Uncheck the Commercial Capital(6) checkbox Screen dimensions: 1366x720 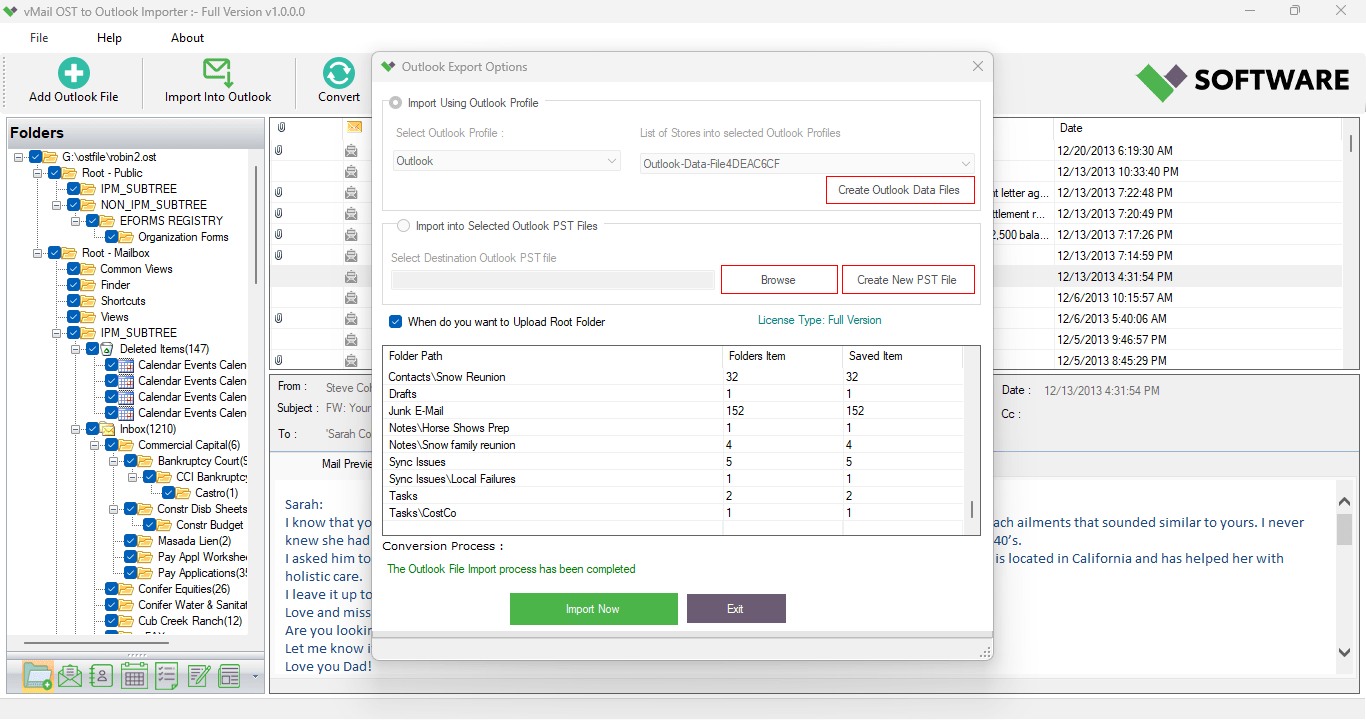(112, 445)
